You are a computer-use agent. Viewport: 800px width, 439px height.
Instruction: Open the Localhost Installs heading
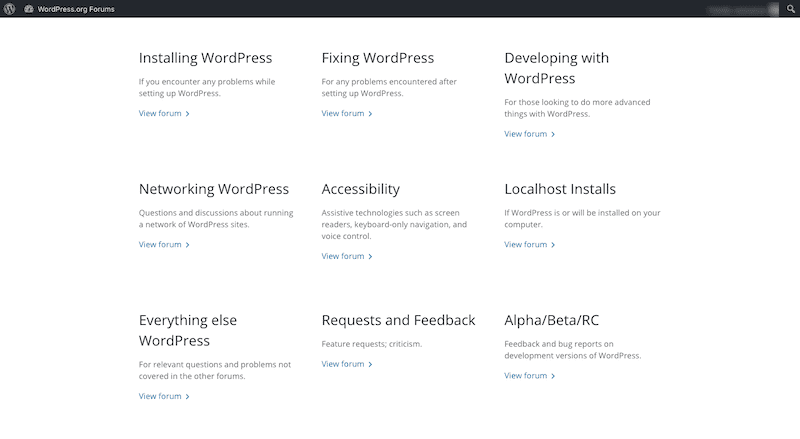[559, 189]
